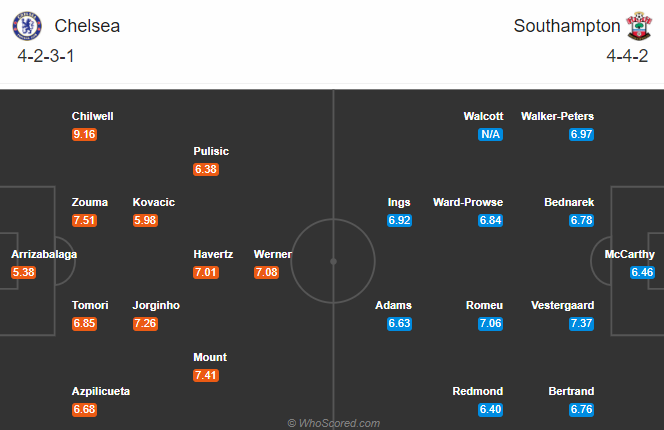Screen dimensions: 664x430
Task: Select player name Azpilicueta
Action: (101, 391)
